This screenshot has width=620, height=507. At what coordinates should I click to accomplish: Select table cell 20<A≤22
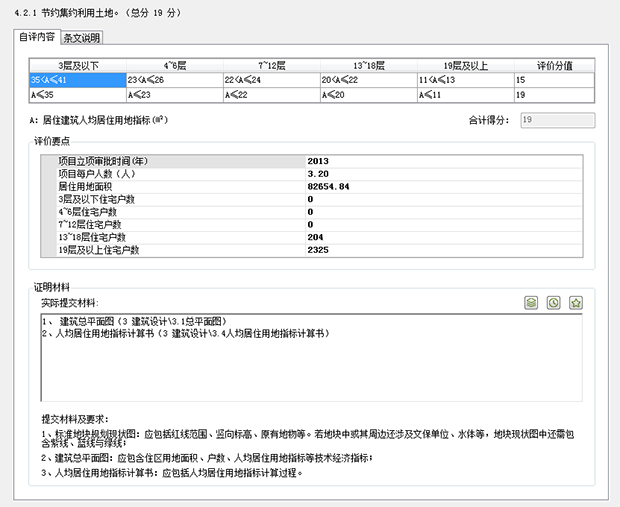pos(369,80)
